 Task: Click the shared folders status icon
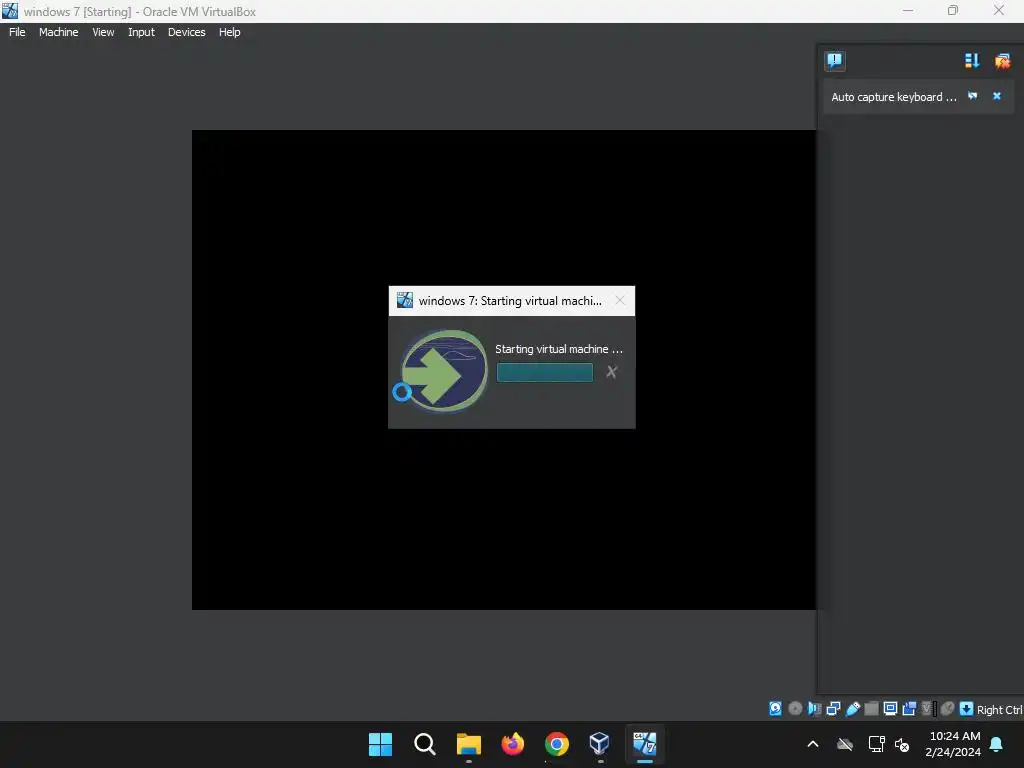click(871, 709)
